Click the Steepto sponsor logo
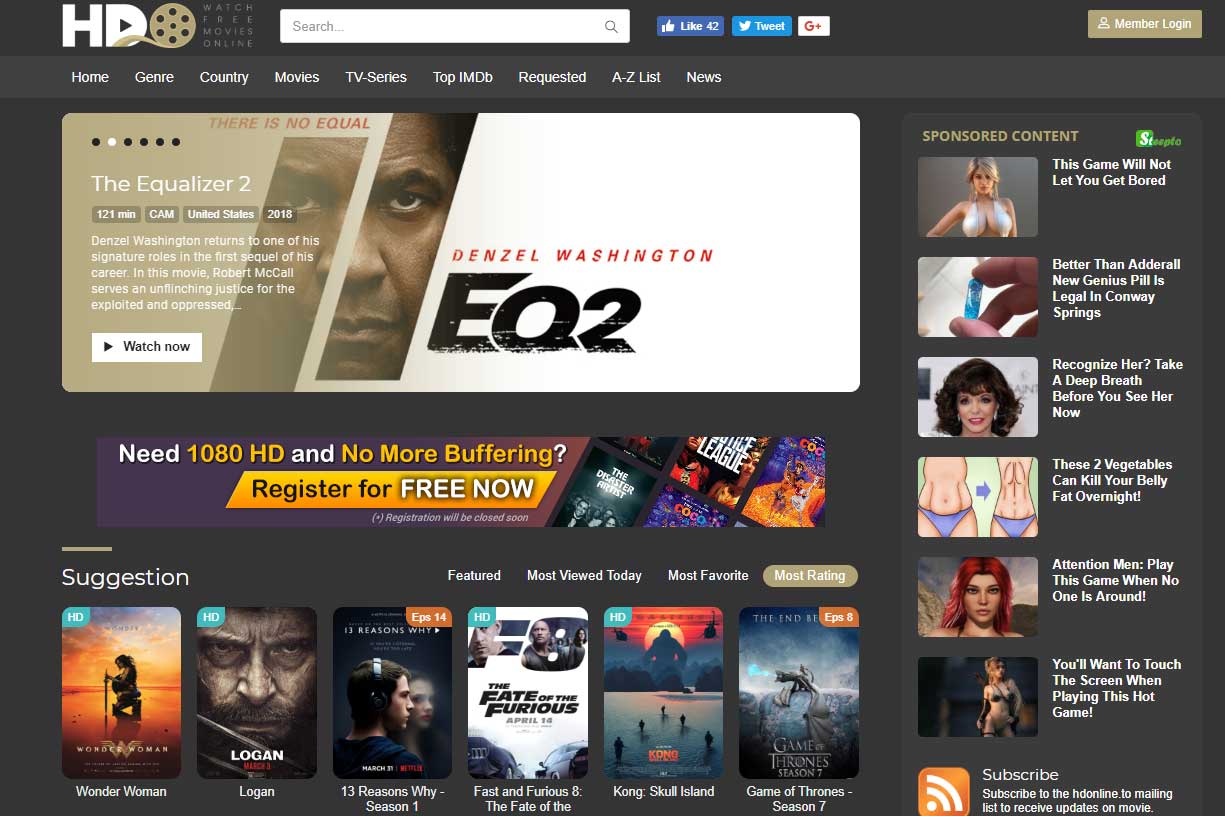1225x816 pixels. tap(1159, 139)
